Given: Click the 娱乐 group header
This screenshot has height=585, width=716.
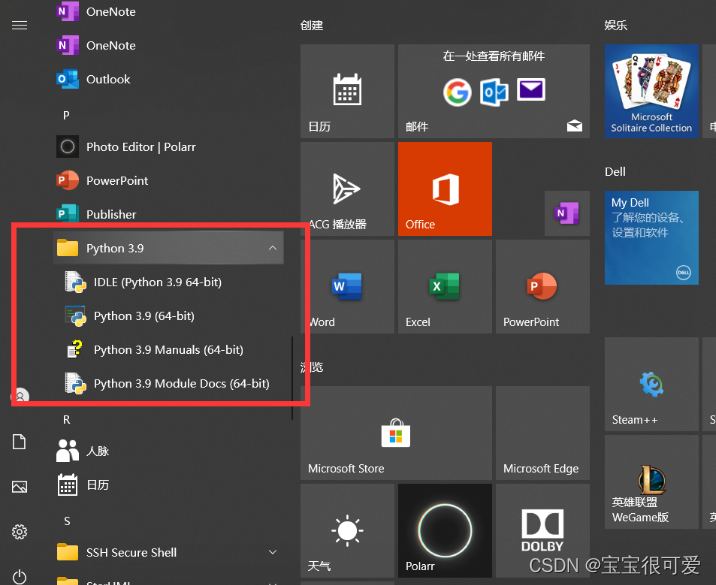Looking at the screenshot, I should [616, 25].
